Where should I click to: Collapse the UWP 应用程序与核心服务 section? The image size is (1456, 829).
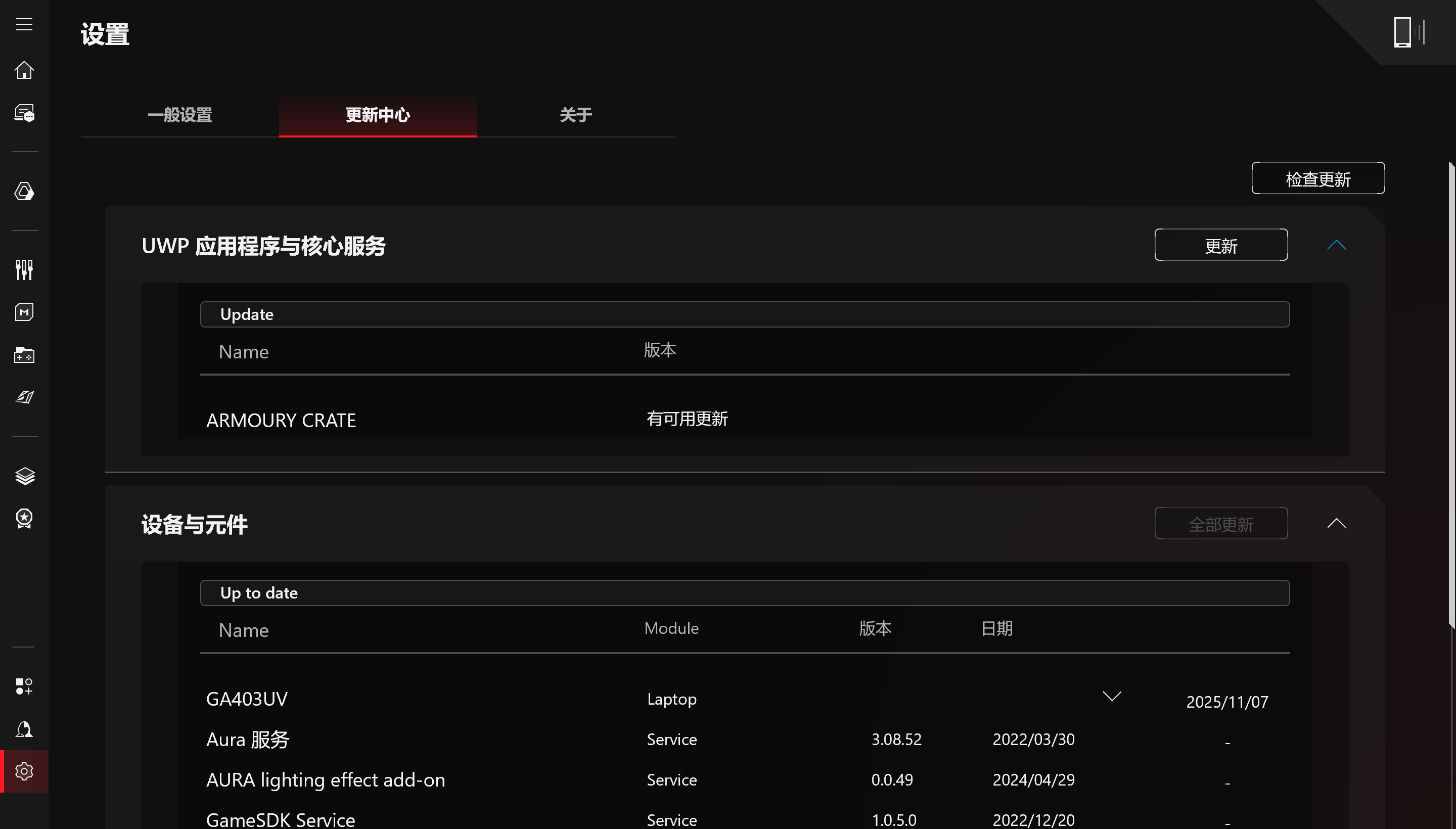(1336, 245)
